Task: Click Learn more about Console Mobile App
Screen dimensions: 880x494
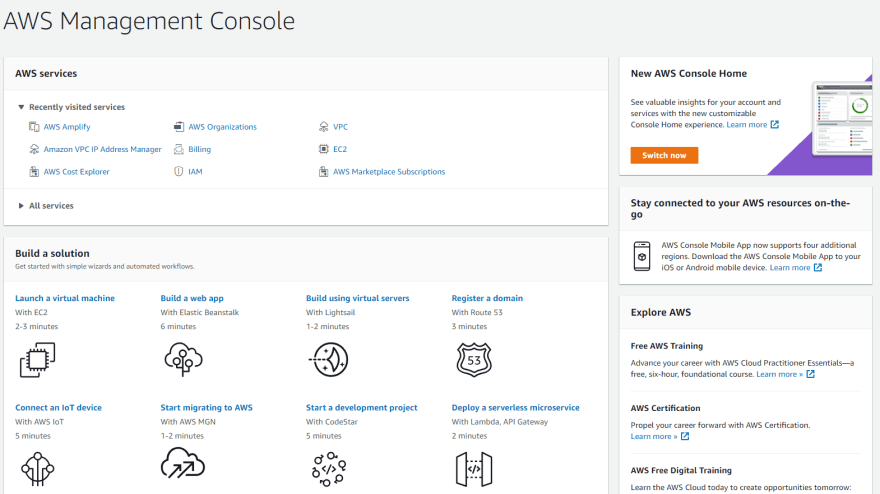Action: 790,268
